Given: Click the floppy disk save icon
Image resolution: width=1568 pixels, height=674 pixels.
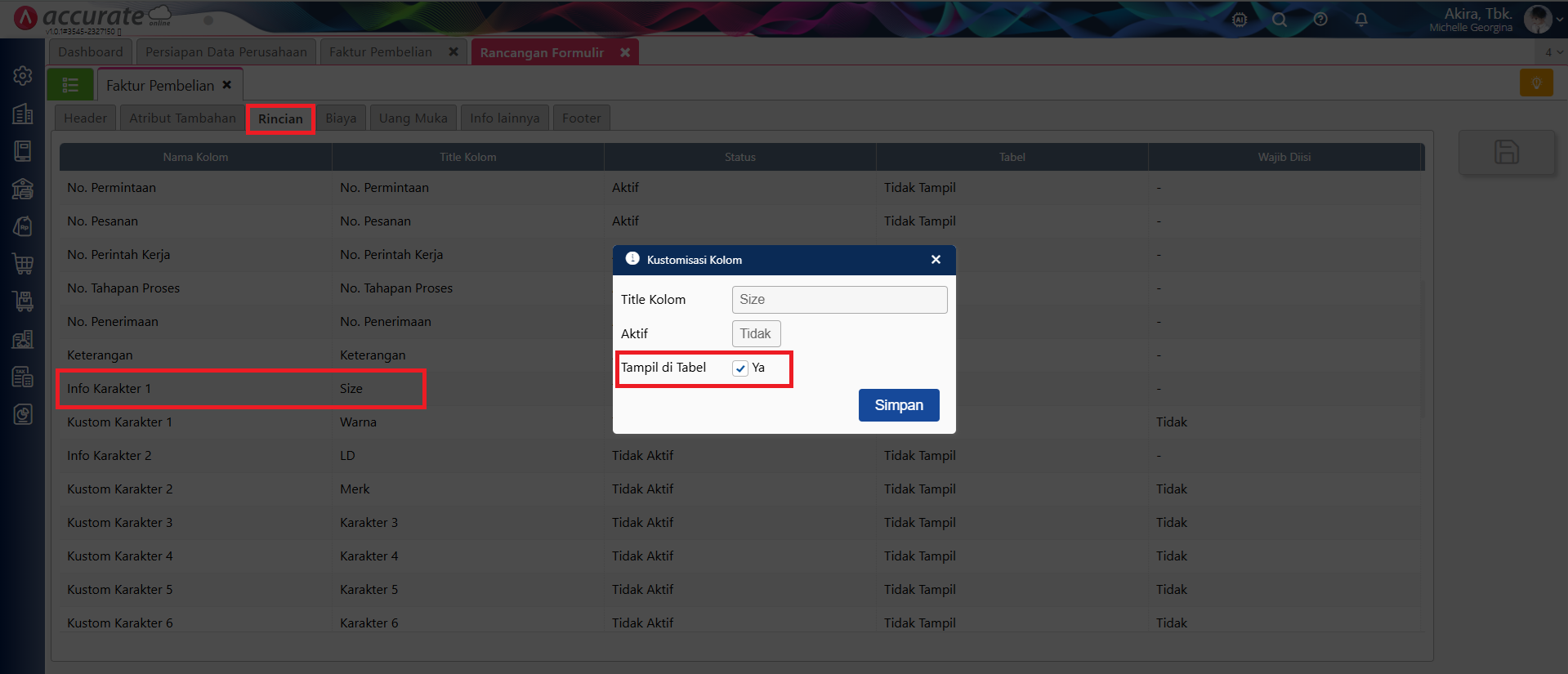Looking at the screenshot, I should click(1507, 152).
